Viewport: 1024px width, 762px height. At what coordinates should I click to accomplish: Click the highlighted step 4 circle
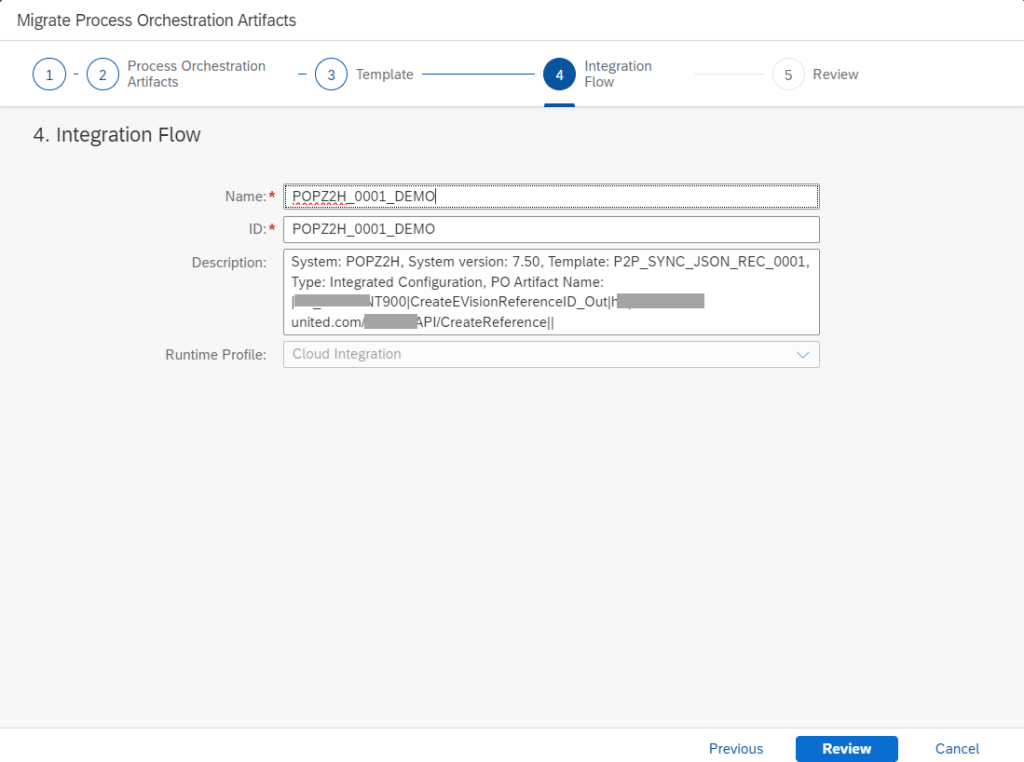point(559,75)
